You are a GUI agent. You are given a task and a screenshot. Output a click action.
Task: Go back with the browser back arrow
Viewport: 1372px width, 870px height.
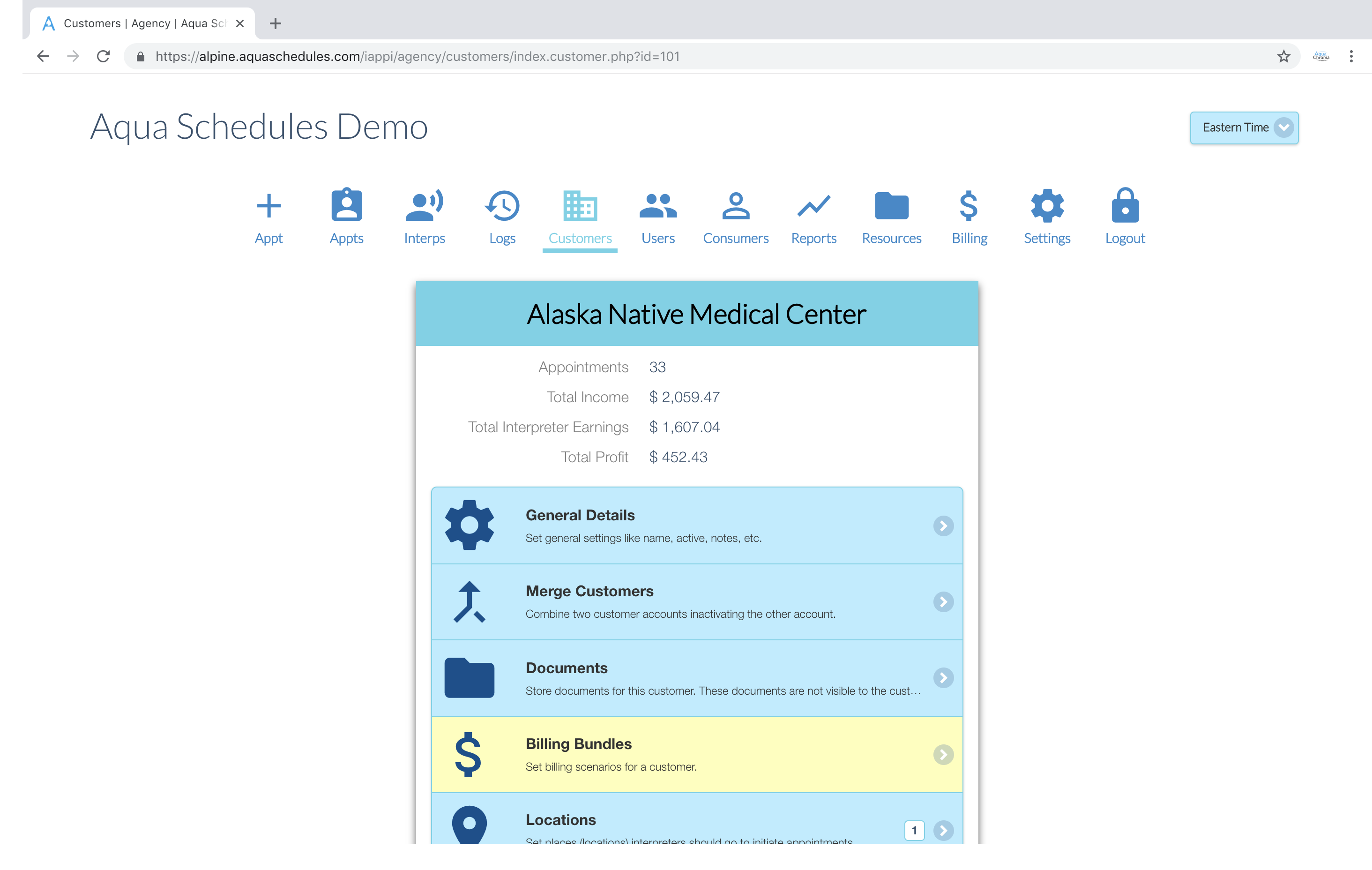pos(43,56)
